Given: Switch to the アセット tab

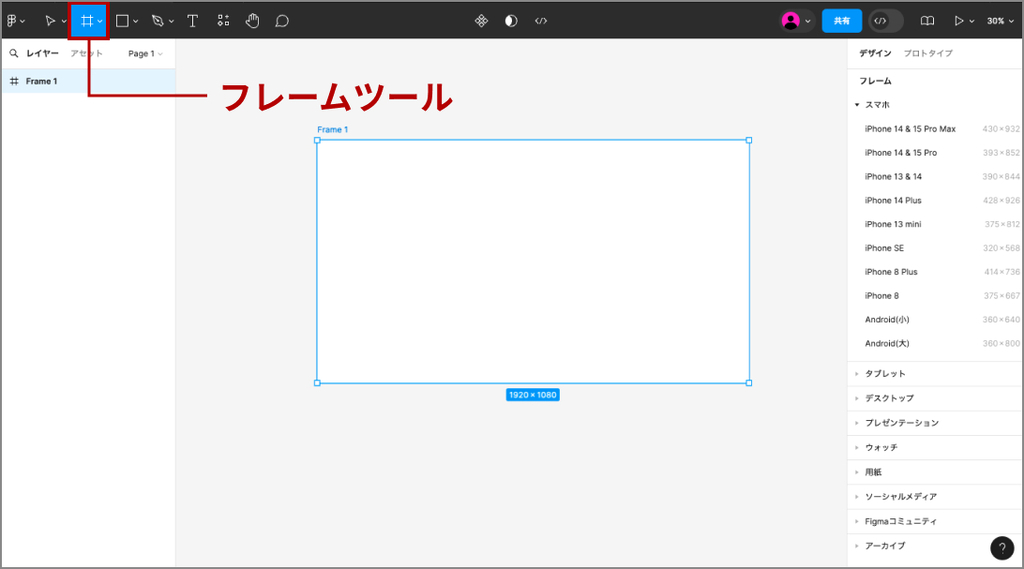Looking at the screenshot, I should pos(87,54).
